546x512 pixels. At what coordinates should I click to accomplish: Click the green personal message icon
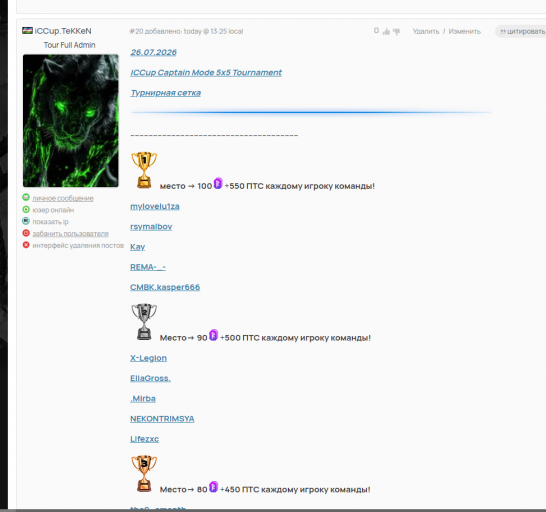26,197
